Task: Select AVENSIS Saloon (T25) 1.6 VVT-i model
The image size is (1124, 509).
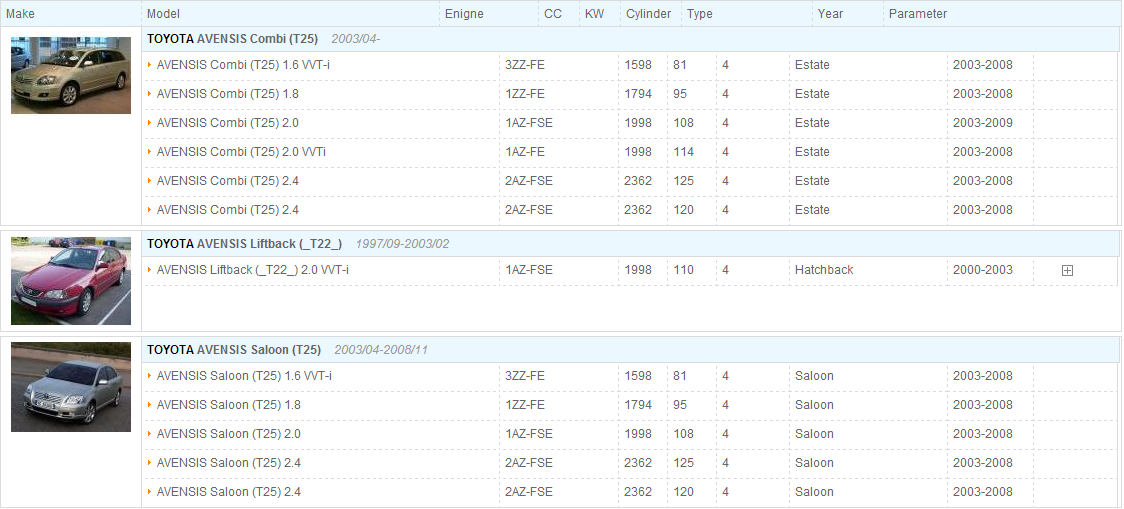Action: [x=244, y=376]
